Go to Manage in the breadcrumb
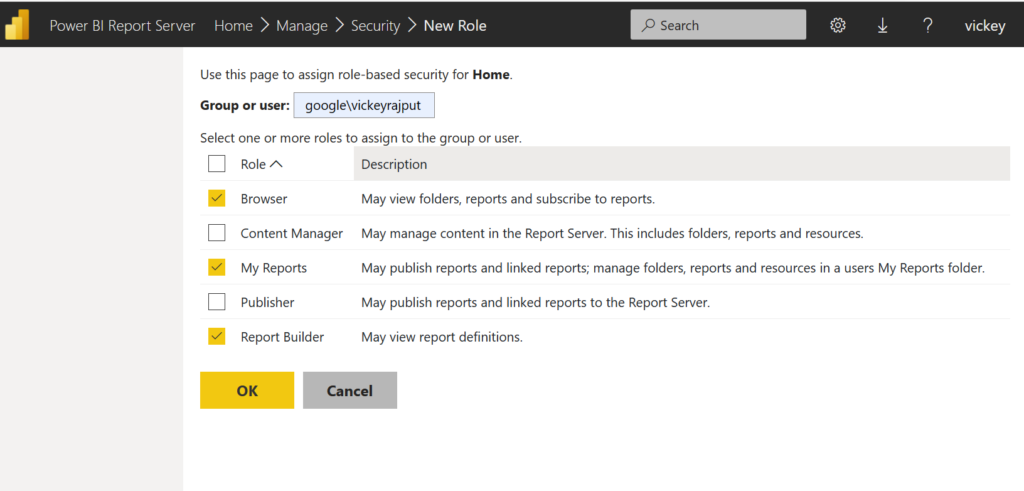Viewport: 1024px width, 491px height. [x=302, y=25]
